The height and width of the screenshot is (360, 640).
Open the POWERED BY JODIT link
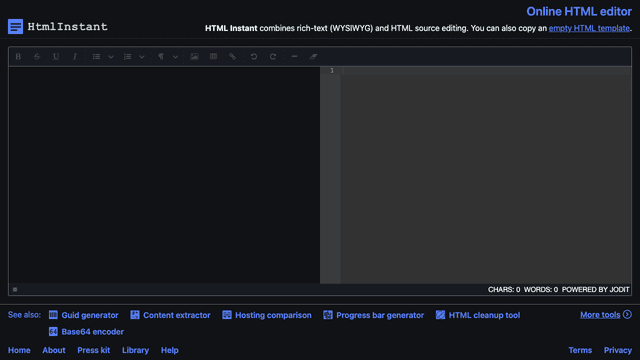pos(596,289)
